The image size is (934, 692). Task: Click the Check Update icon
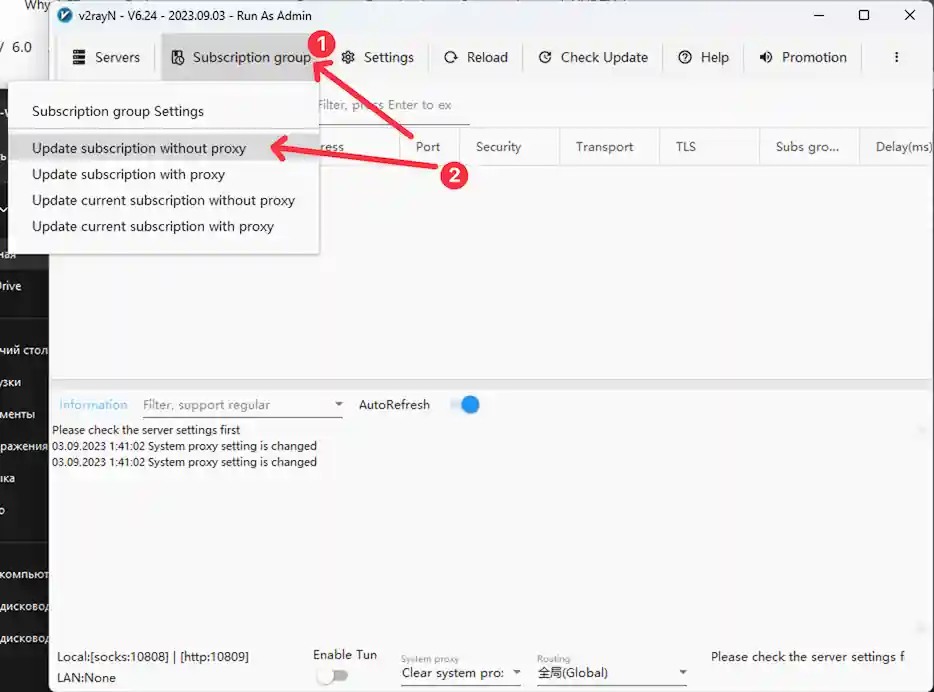tap(545, 58)
